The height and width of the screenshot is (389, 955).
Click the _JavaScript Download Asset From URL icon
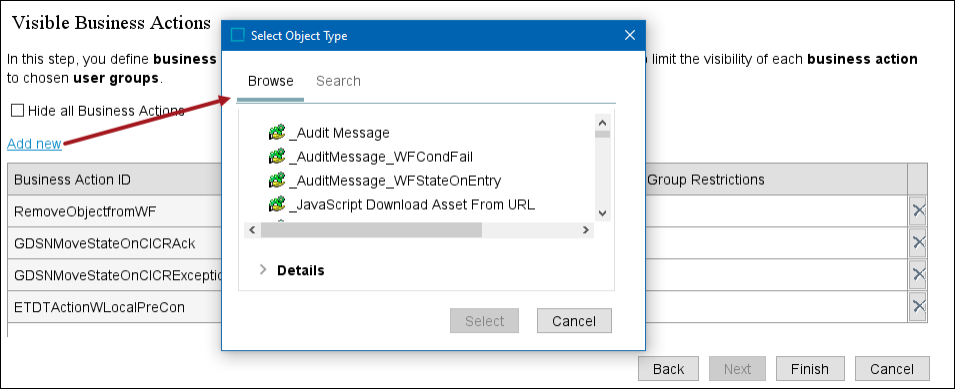[277, 205]
